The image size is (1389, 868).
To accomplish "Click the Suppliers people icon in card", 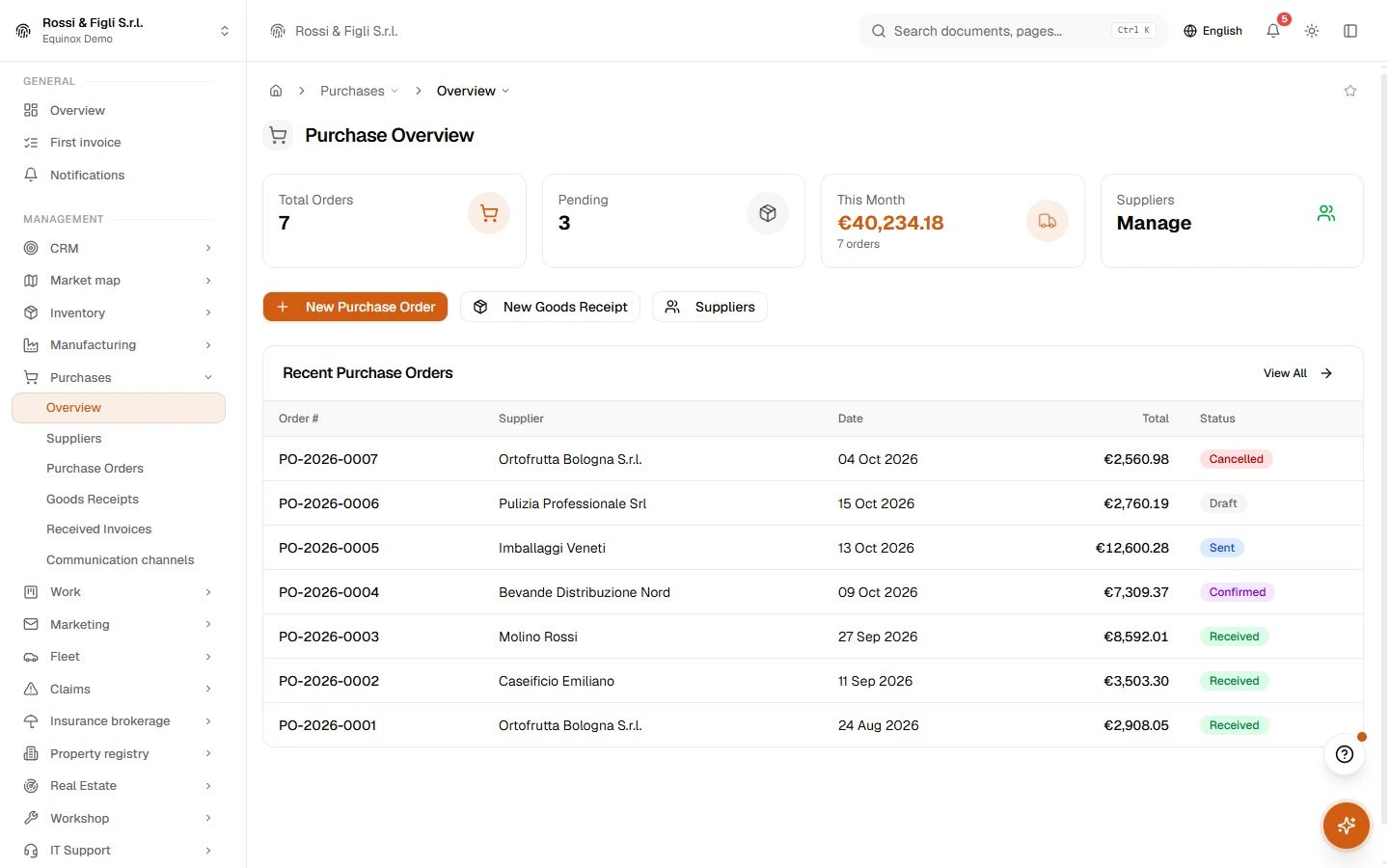I will pyautogui.click(x=1326, y=213).
